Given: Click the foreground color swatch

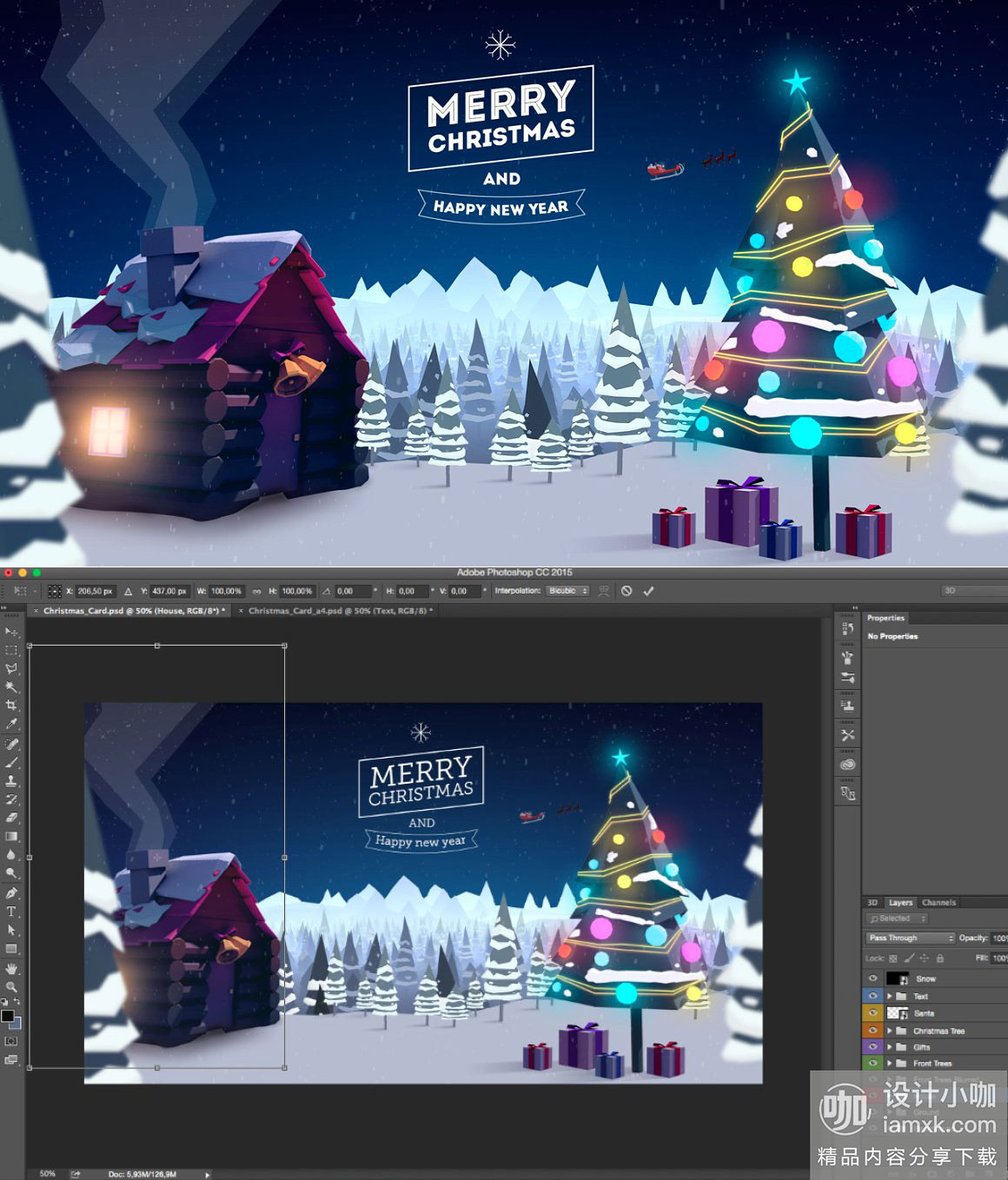Looking at the screenshot, I should pos(7,1016).
